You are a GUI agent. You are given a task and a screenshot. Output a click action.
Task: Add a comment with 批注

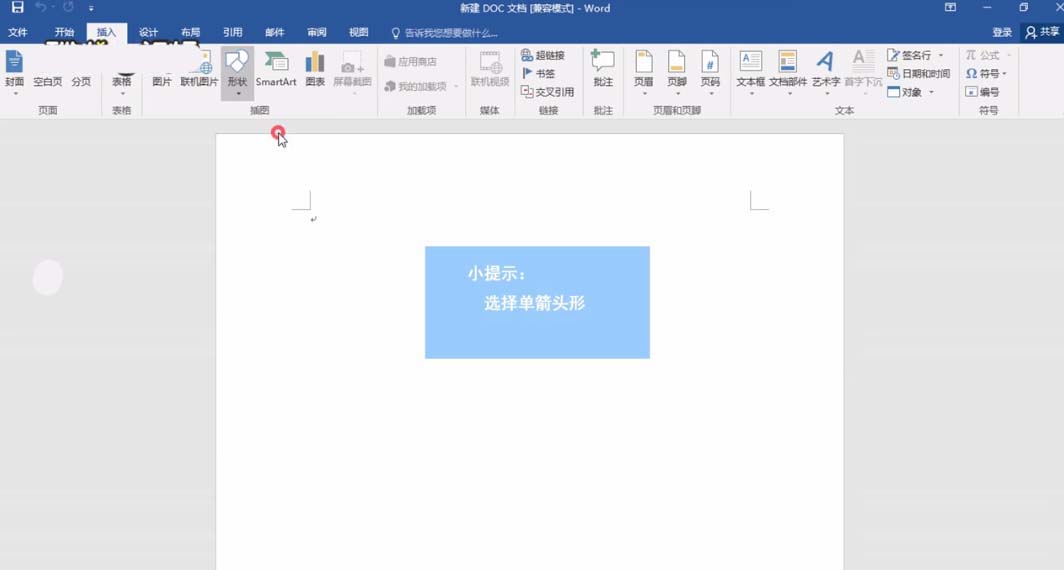click(603, 69)
